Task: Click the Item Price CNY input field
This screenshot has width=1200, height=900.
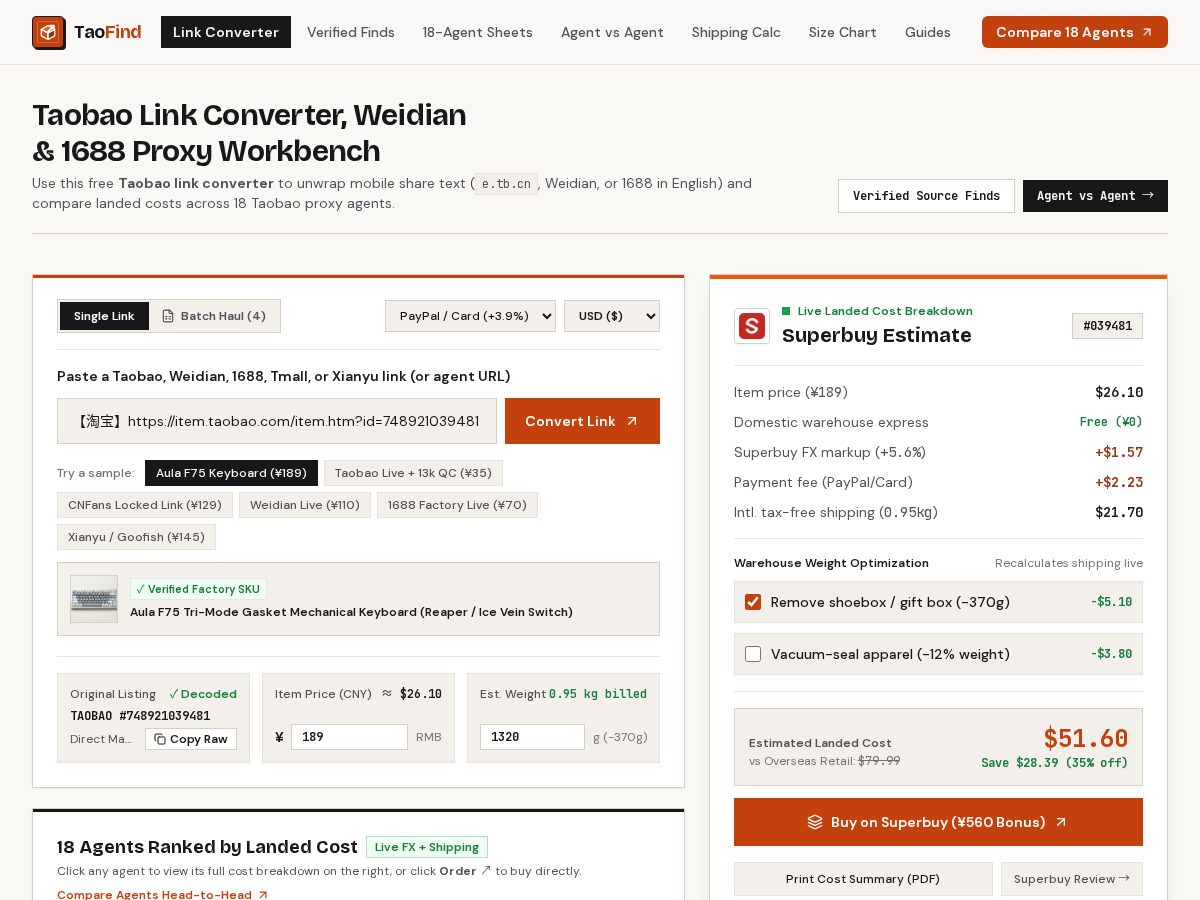Action: pos(349,737)
